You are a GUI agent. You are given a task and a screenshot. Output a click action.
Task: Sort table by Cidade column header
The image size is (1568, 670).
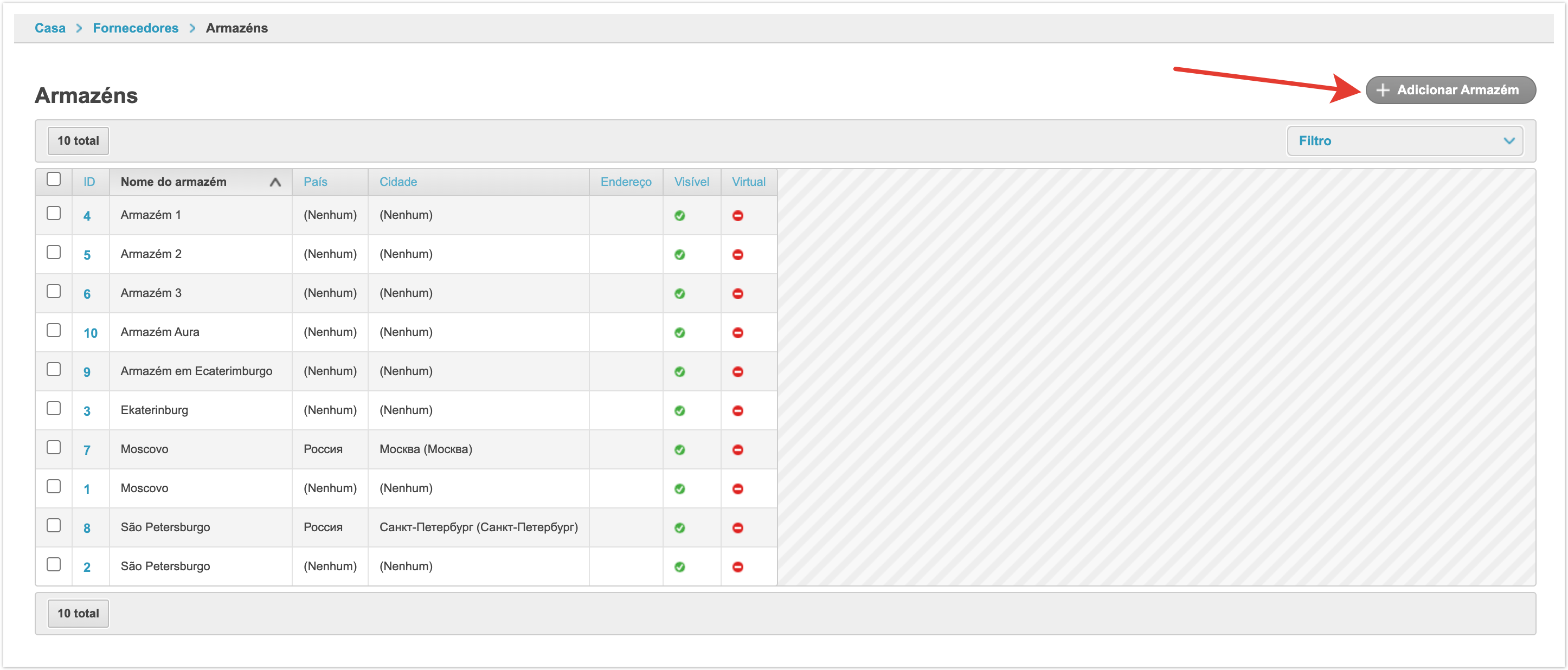[x=398, y=182]
